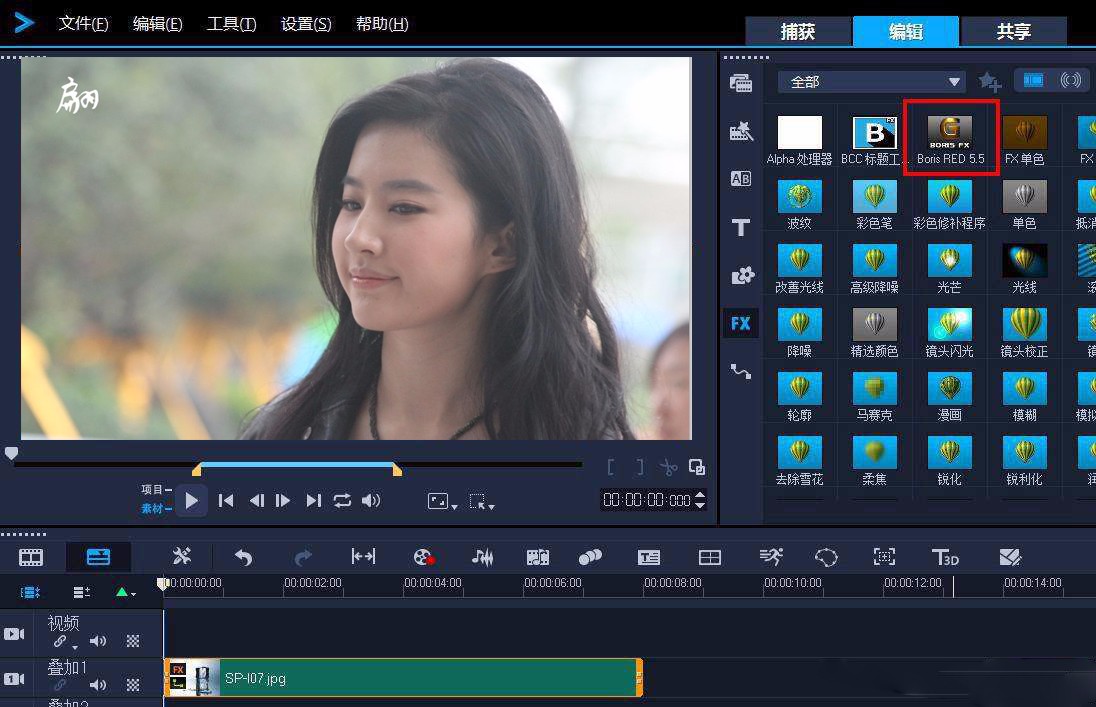Open the preview resize dropdown

pyautogui.click(x=441, y=501)
